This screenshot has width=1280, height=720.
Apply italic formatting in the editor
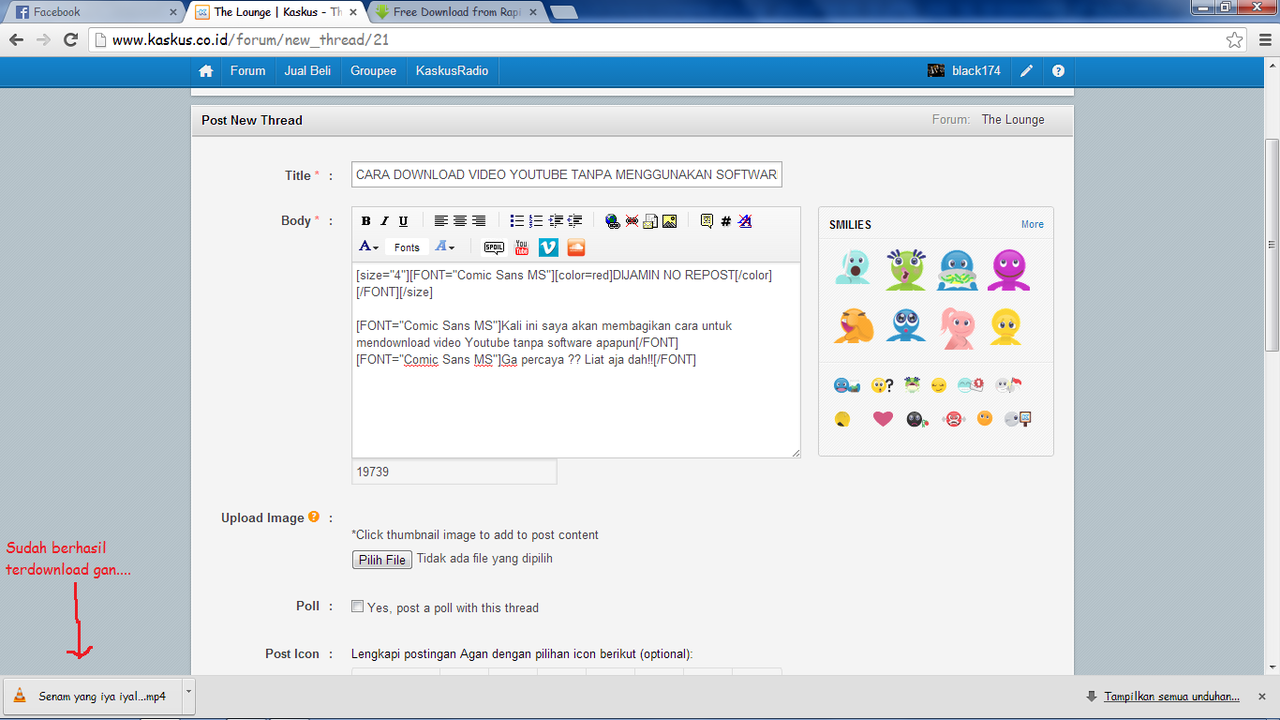(384, 221)
